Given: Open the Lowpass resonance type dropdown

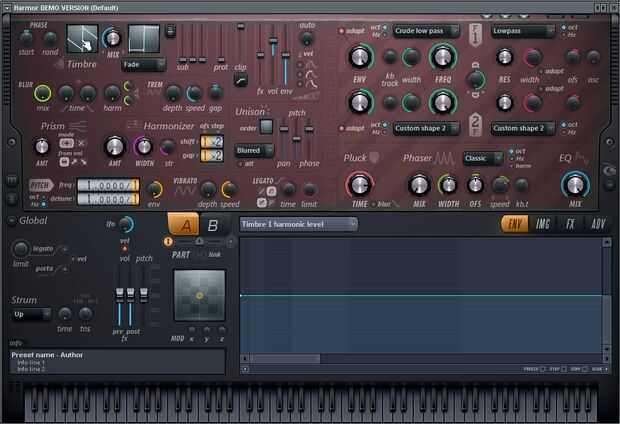Looking at the screenshot, I should tap(522, 31).
